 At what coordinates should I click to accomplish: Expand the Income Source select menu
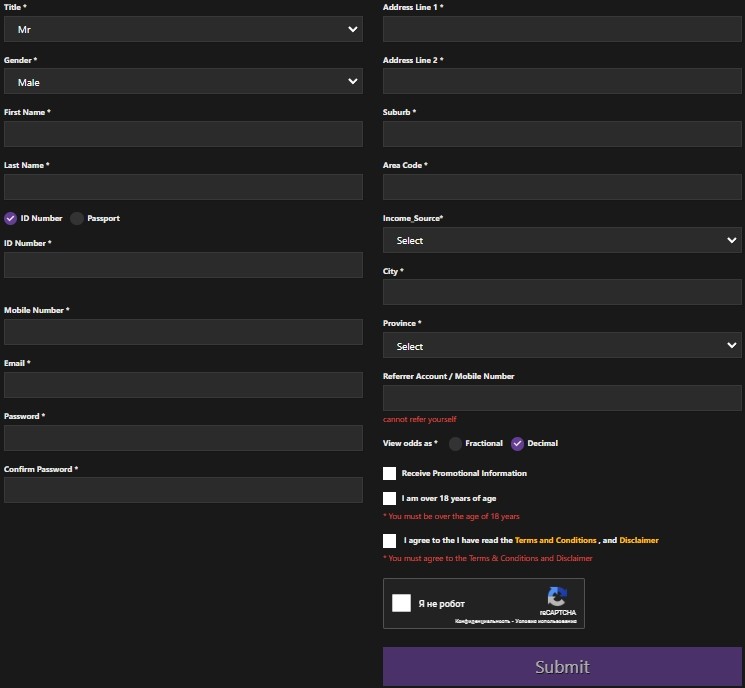coord(562,240)
